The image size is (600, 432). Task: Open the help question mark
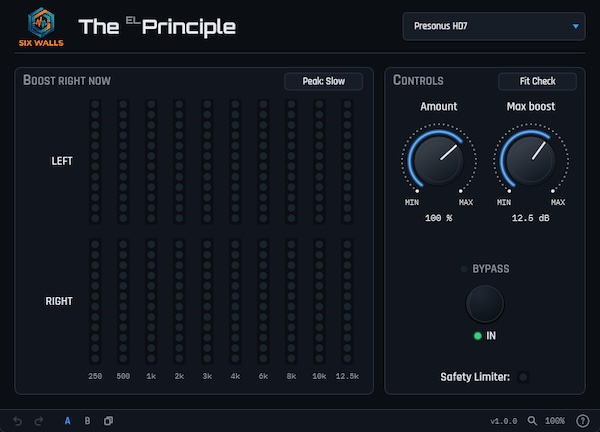point(582,421)
